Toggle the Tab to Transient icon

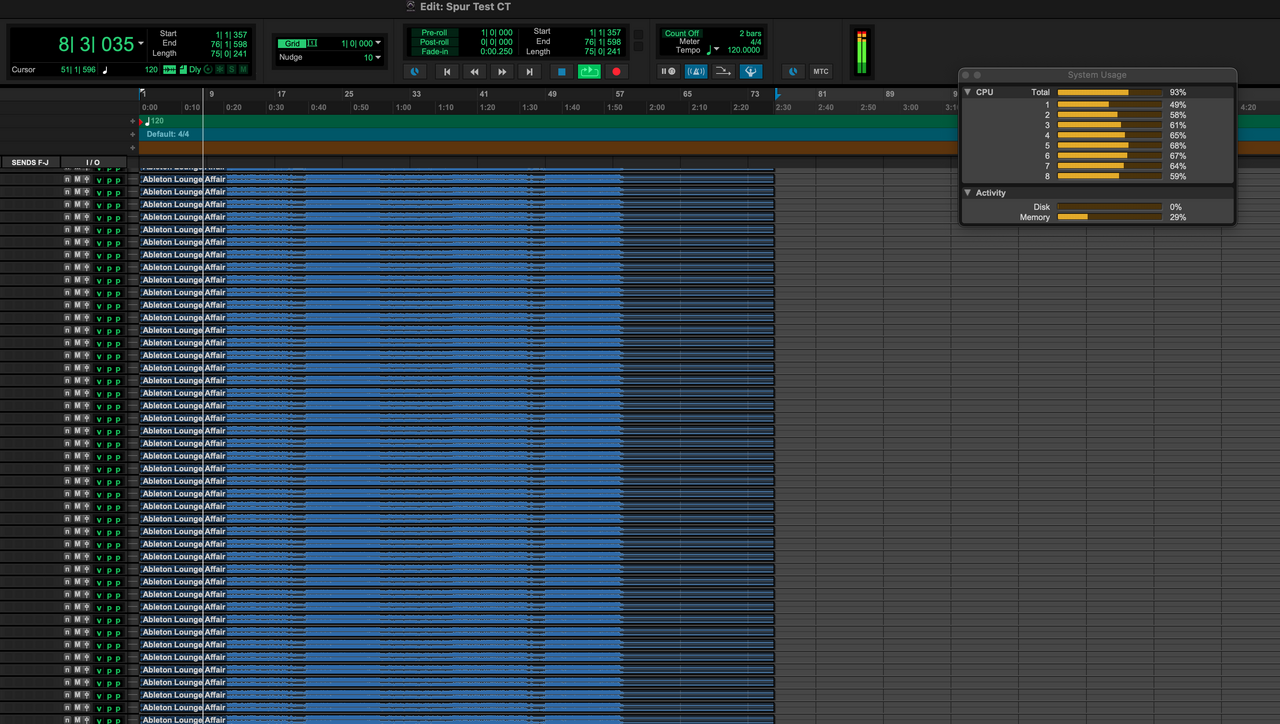pos(169,69)
